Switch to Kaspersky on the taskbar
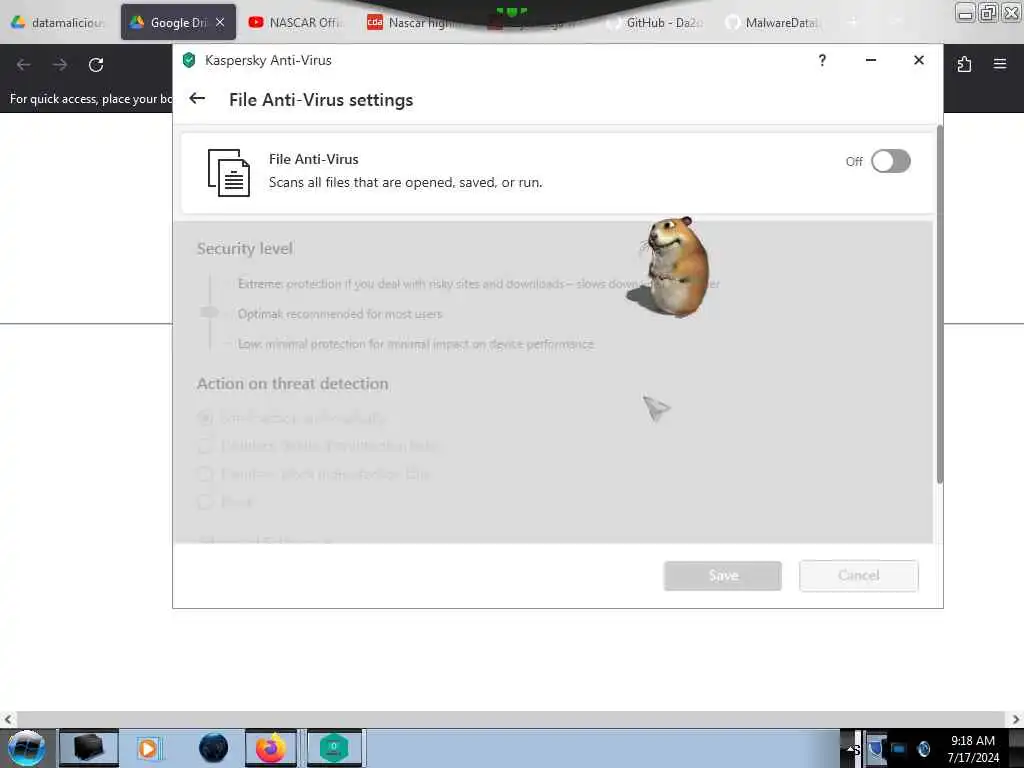This screenshot has width=1024, height=768. click(334, 748)
